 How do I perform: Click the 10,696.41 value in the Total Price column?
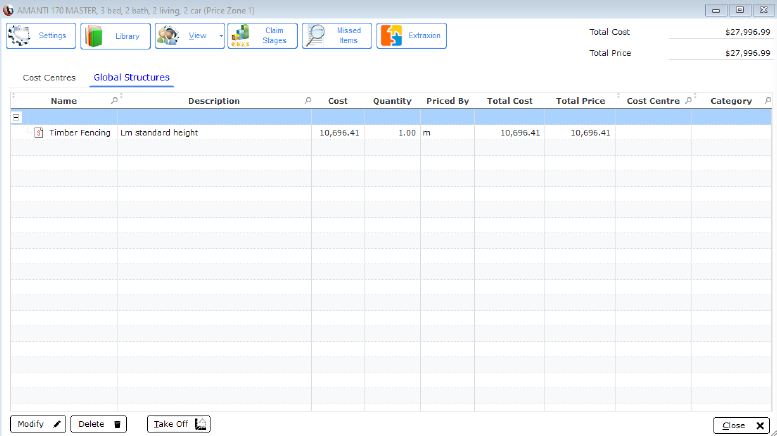click(590, 133)
